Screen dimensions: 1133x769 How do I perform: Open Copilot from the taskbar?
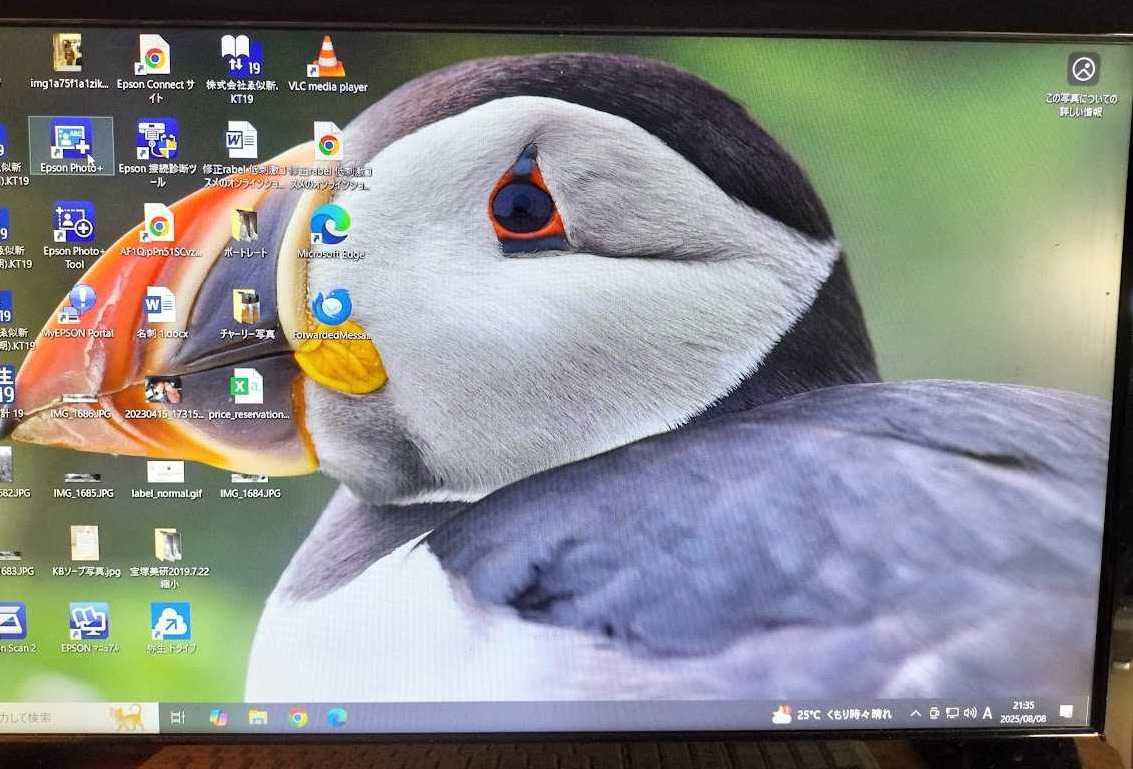pyautogui.click(x=218, y=718)
